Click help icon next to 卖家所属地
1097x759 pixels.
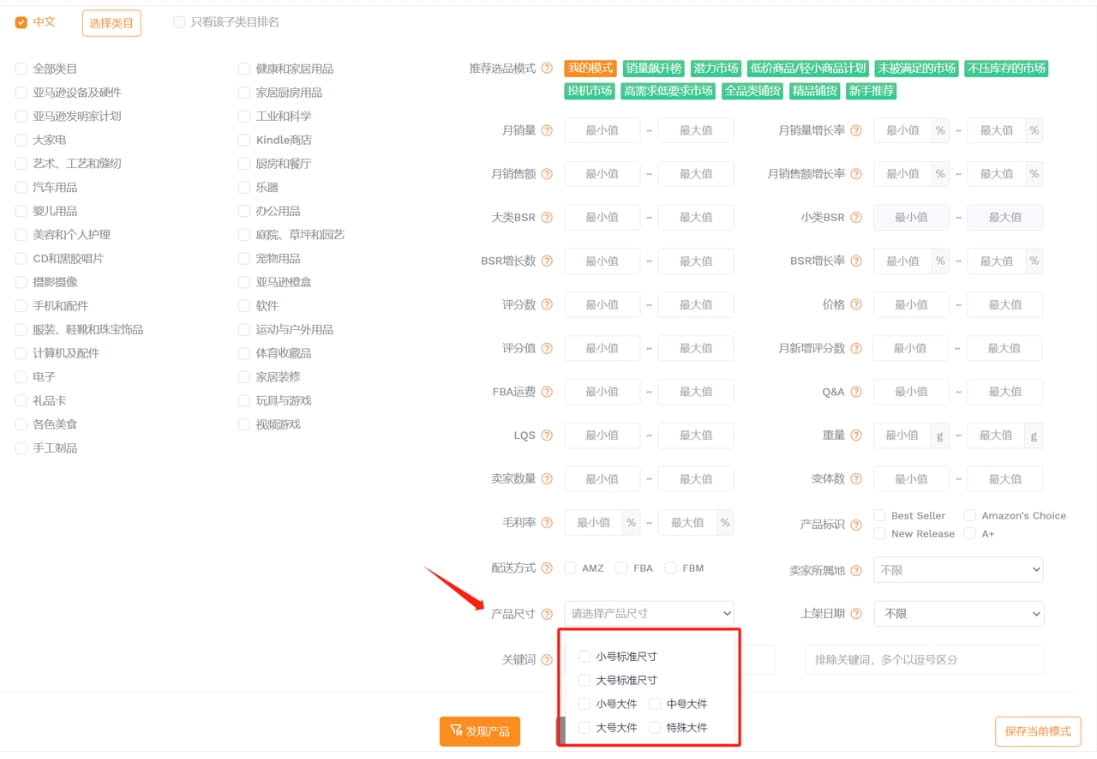pyautogui.click(x=856, y=571)
